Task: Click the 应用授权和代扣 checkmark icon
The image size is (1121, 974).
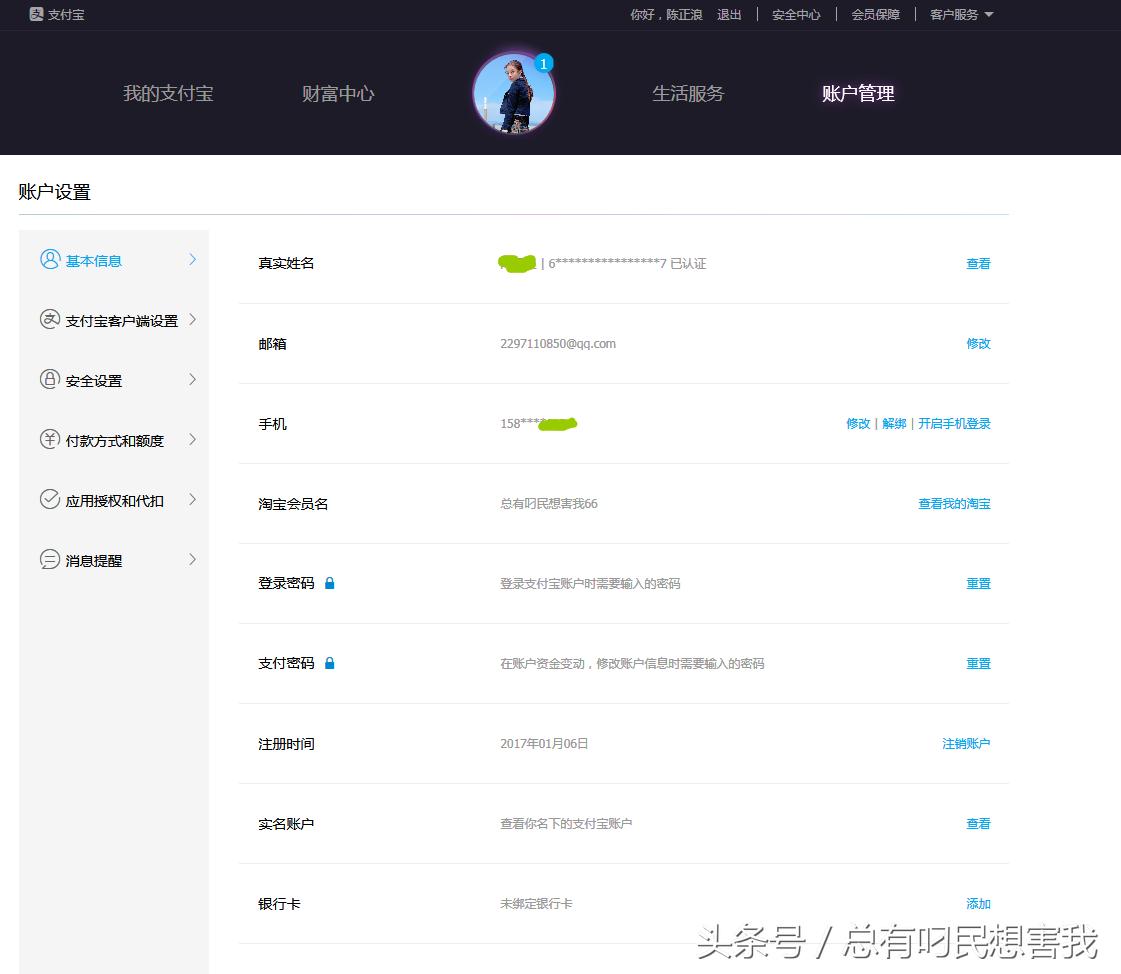Action: [x=51, y=499]
